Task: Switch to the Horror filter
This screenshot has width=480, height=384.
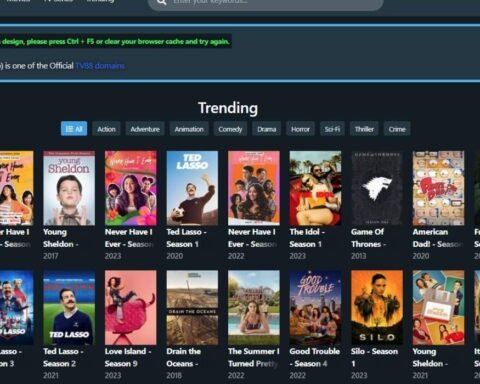Action: pyautogui.click(x=300, y=129)
